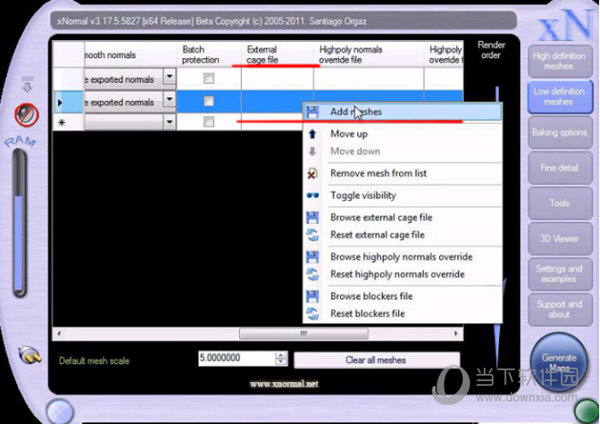The height and width of the screenshot is (424, 600).
Task: Choose Move down in context menu
Action: 402,151
